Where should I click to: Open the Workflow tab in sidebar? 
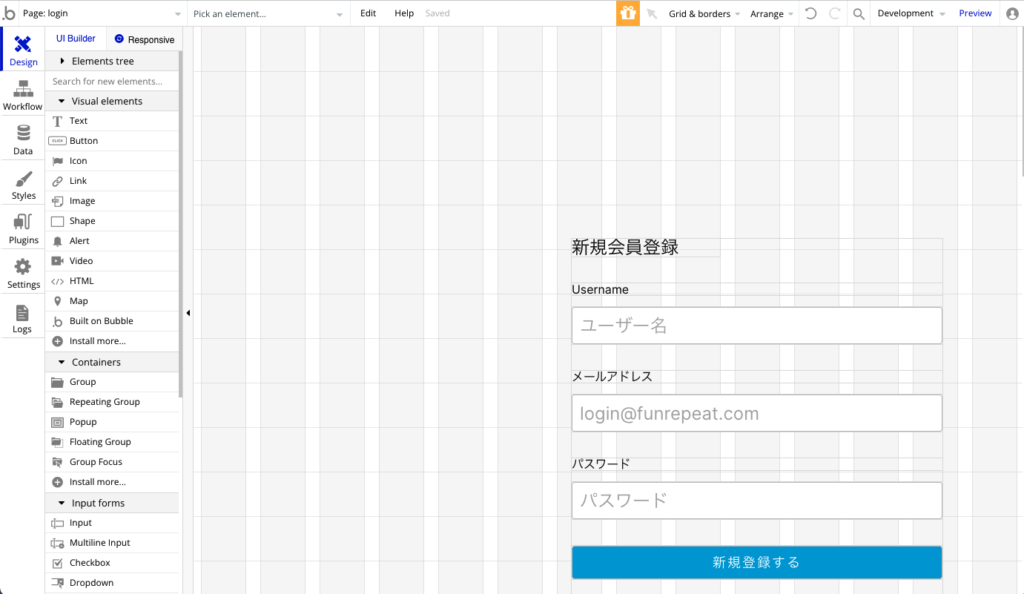click(23, 95)
